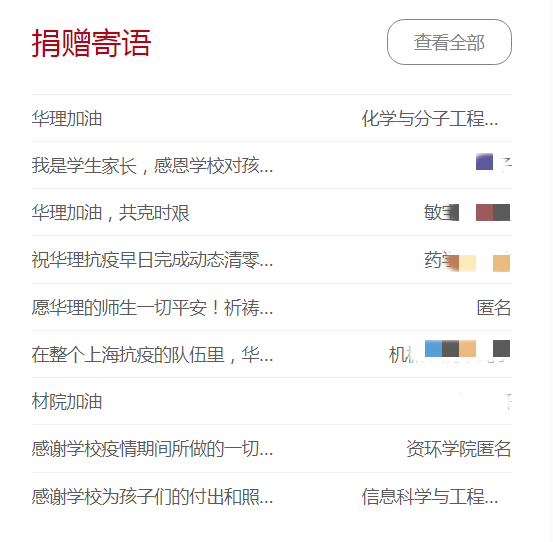Screen dimensions: 553x542
Task: Click the purple-blurred donor name in second row
Action: [494, 163]
